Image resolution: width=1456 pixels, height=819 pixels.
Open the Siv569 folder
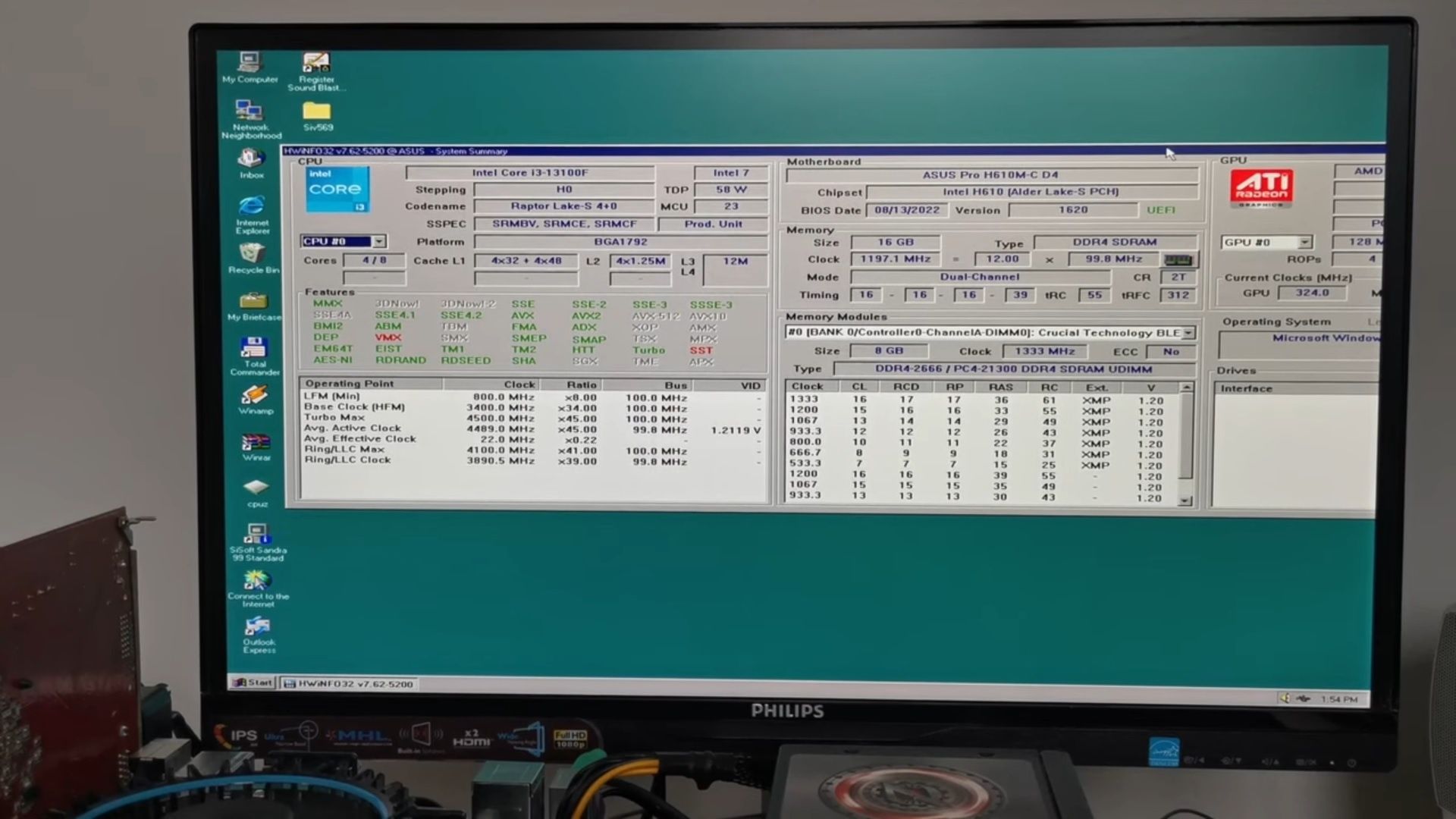pyautogui.click(x=317, y=116)
